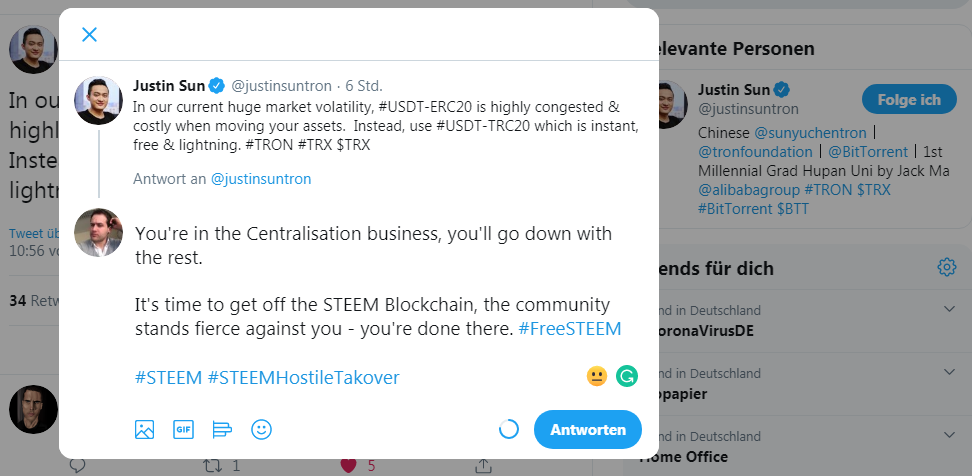Expand options for CoronaVirusDE trend
972x476 pixels.
(949, 309)
